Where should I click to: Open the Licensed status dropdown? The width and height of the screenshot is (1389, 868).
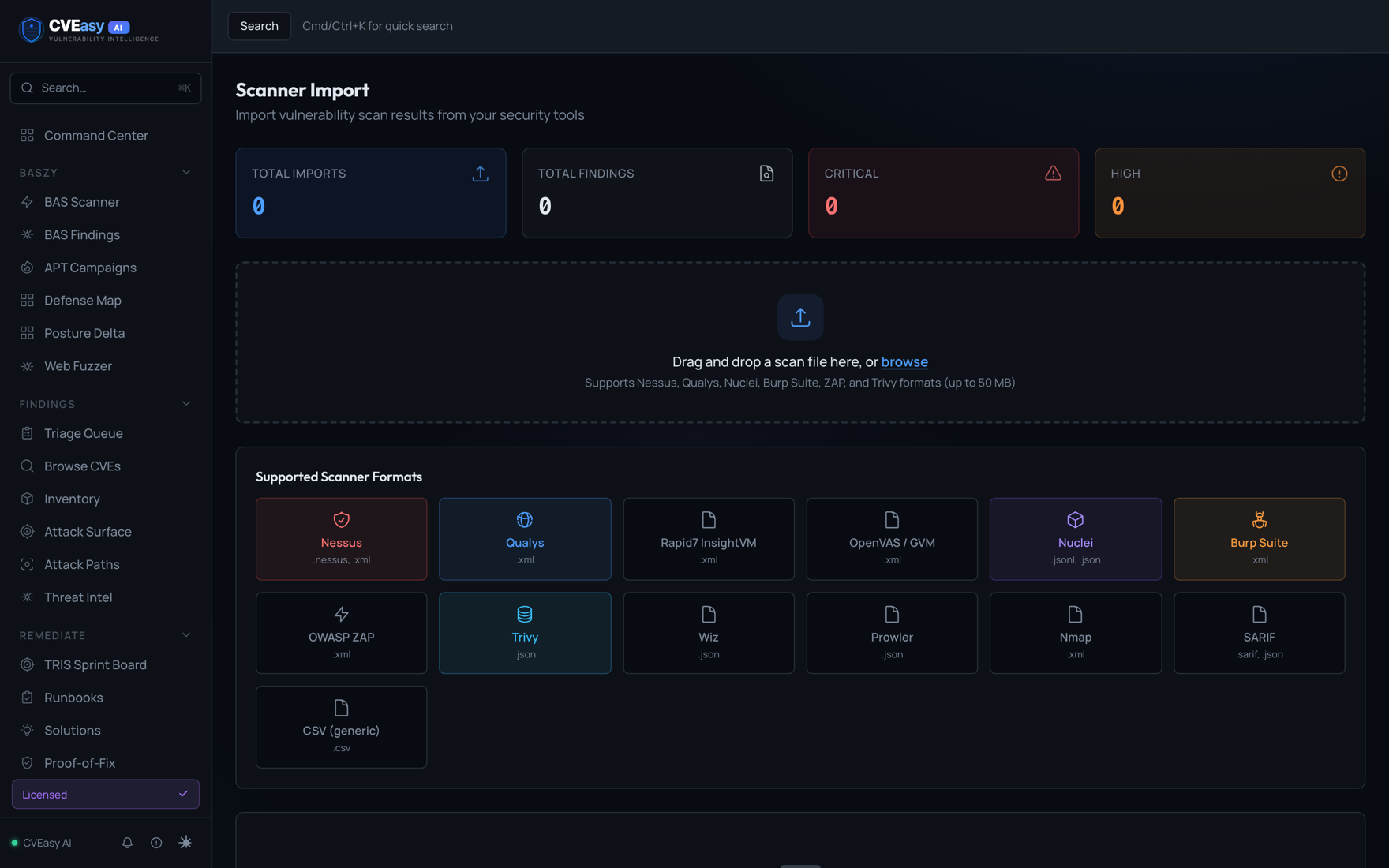tap(106, 795)
